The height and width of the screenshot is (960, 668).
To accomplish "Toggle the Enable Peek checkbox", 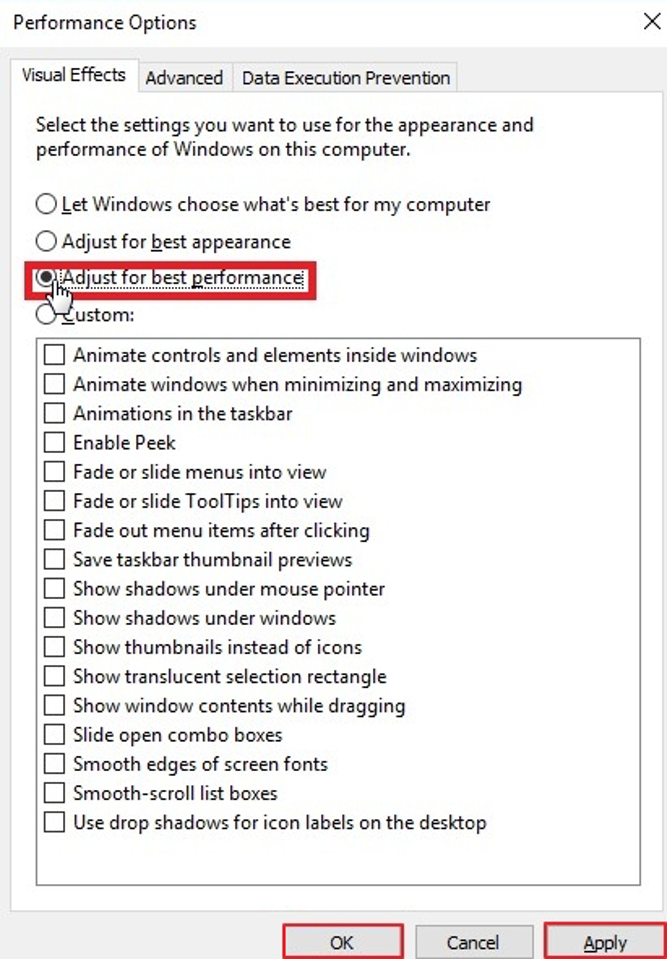I will (x=55, y=443).
